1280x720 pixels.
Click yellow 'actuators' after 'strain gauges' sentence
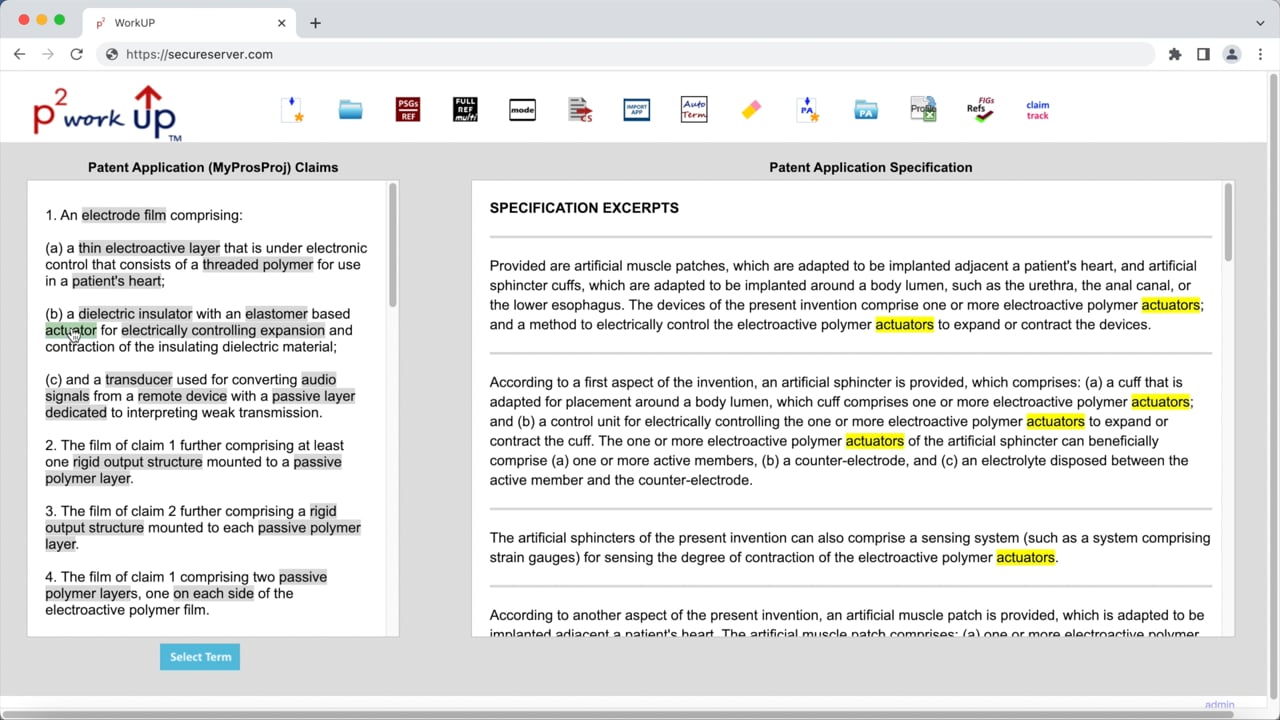[1025, 558]
